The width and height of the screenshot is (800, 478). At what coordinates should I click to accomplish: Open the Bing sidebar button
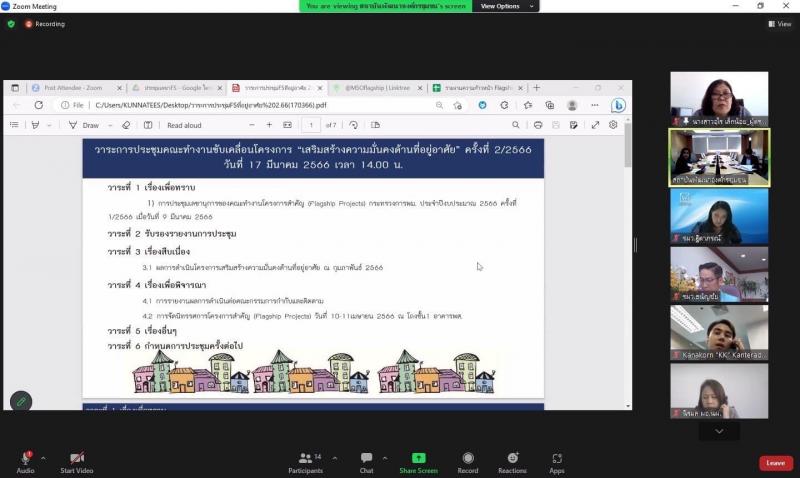tap(618, 105)
